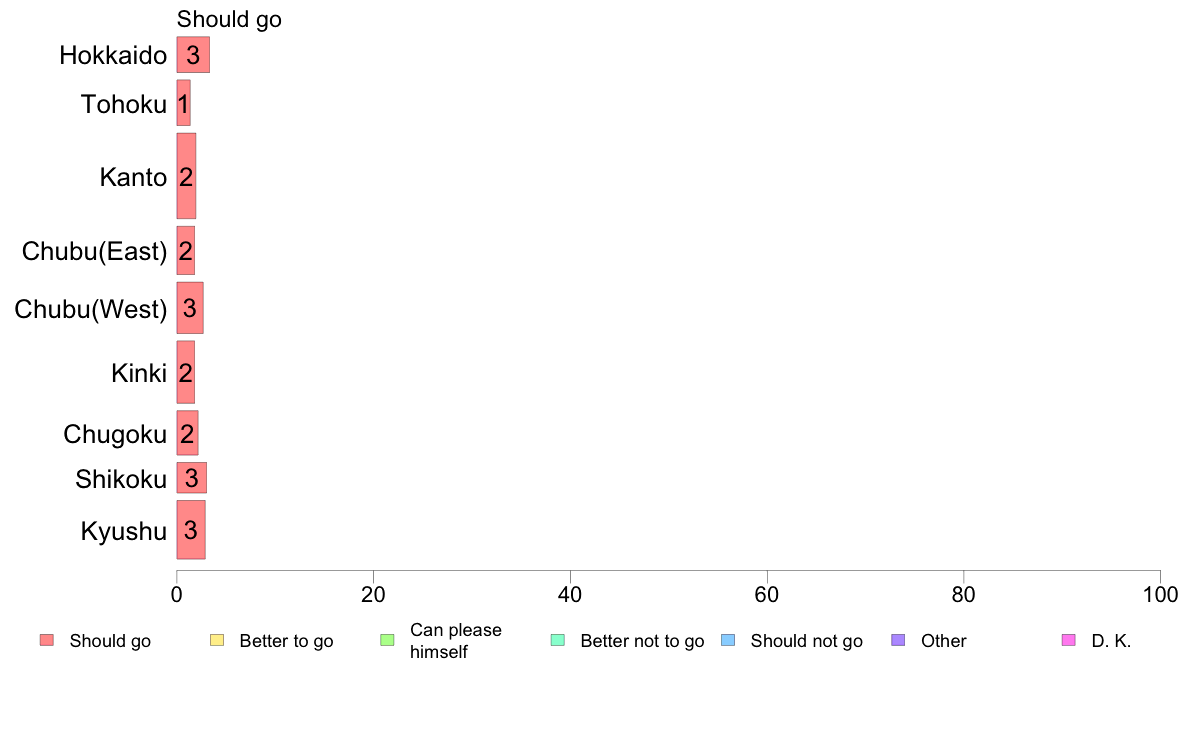
Task: Click the Better not to go legend label
Action: coord(642,641)
